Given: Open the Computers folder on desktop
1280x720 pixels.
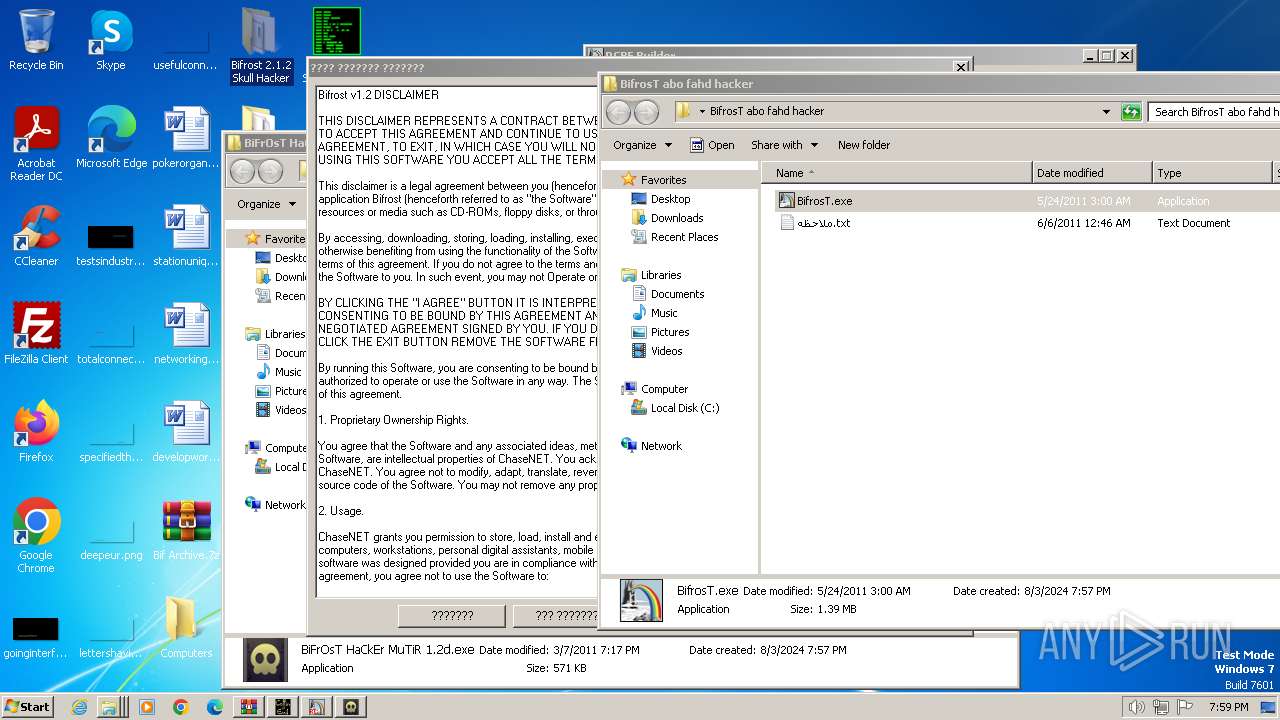Looking at the screenshot, I should [x=186, y=627].
